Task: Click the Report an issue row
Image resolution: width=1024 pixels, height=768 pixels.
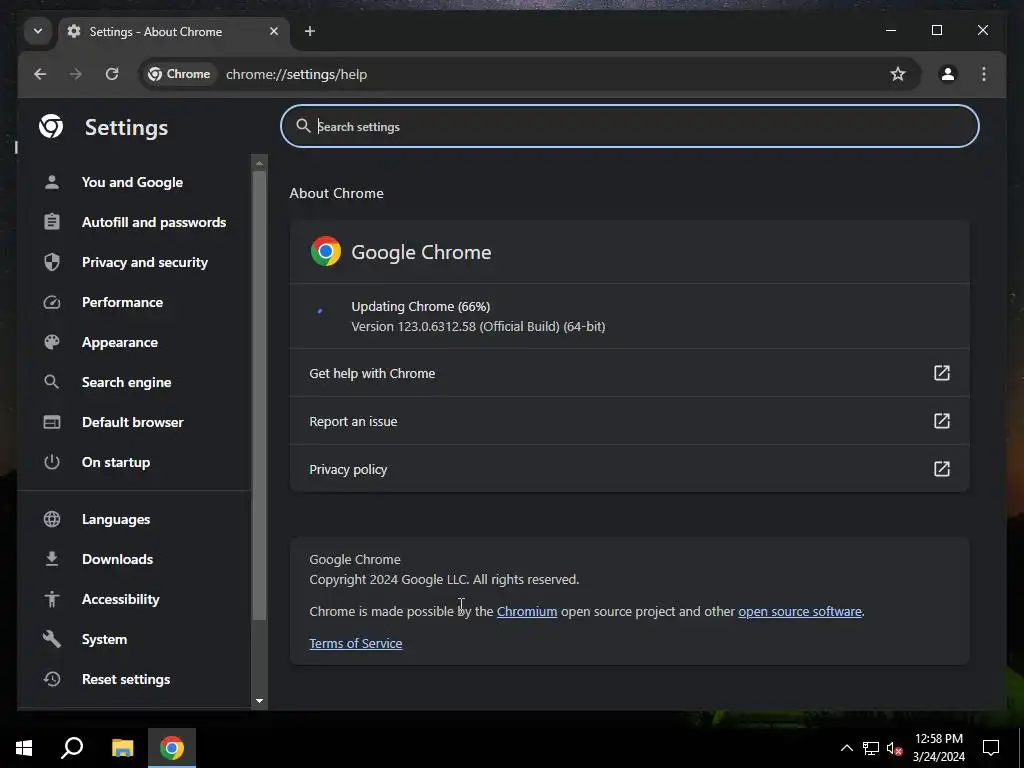Action: [630, 421]
